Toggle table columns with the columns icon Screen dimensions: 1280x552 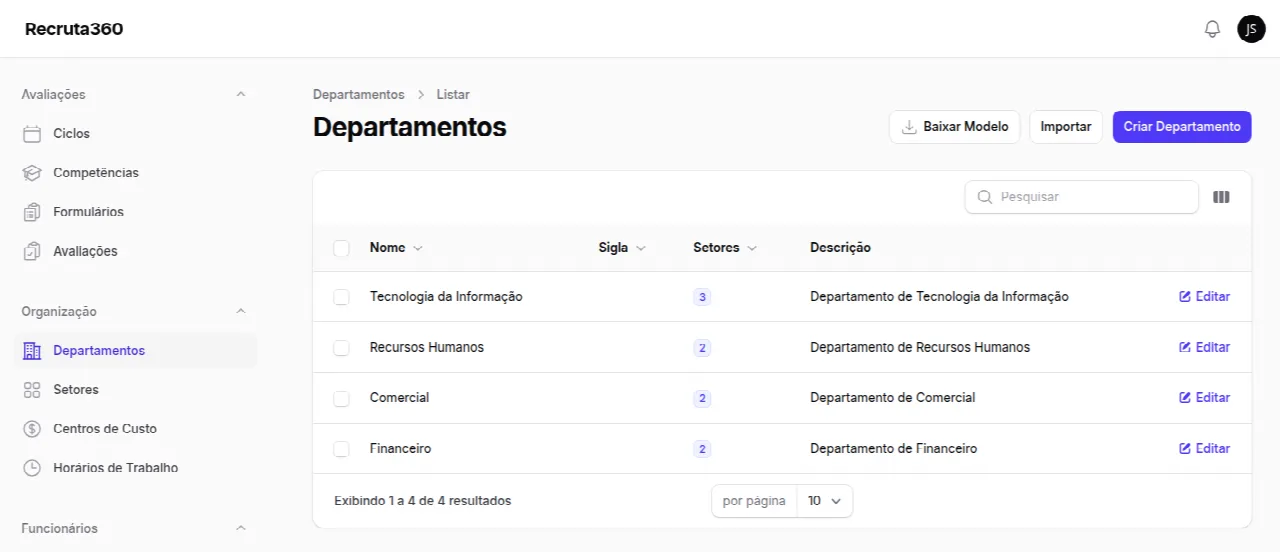1221,197
